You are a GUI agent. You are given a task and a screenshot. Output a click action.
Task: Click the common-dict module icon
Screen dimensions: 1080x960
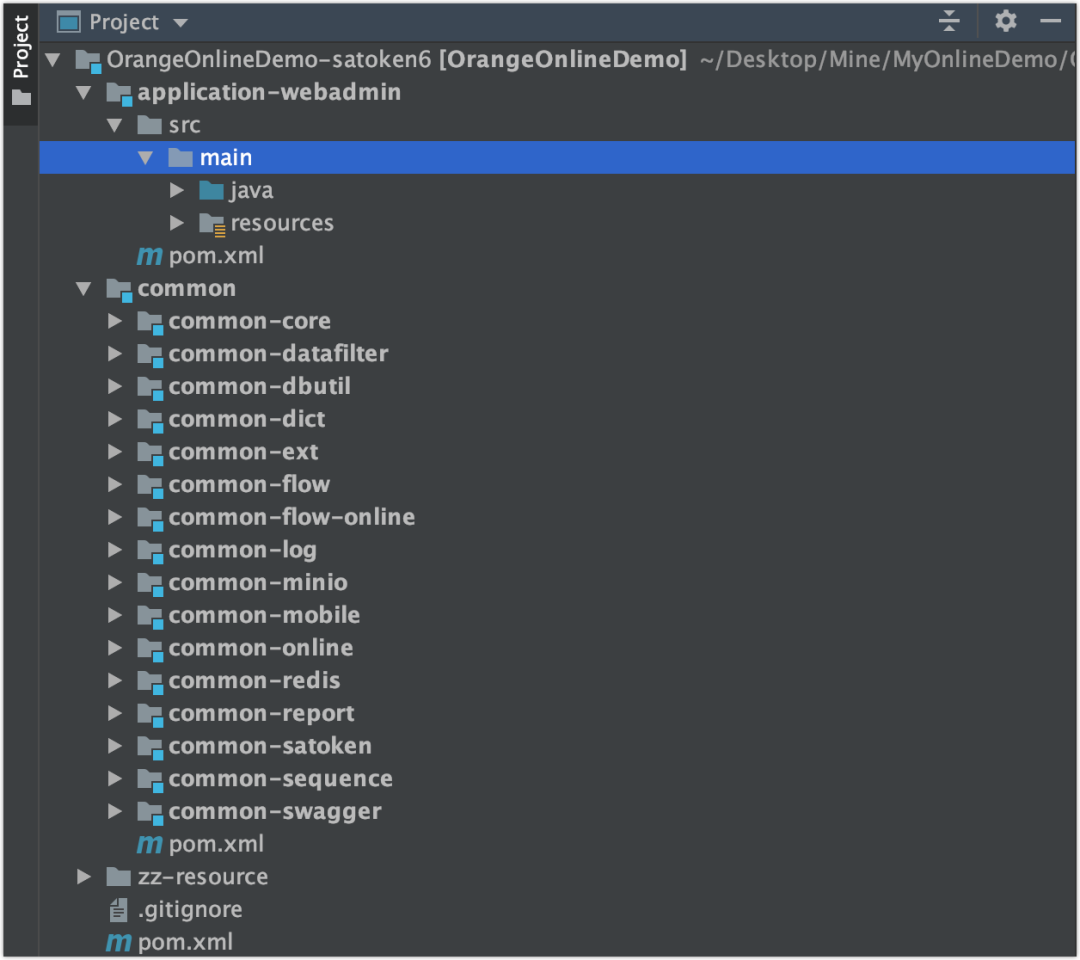click(x=149, y=420)
